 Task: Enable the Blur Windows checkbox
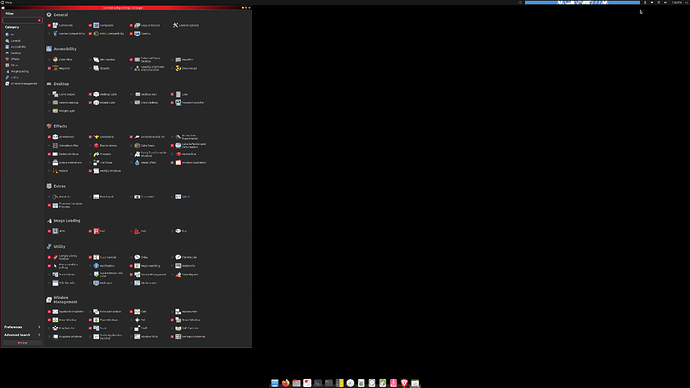(90, 146)
